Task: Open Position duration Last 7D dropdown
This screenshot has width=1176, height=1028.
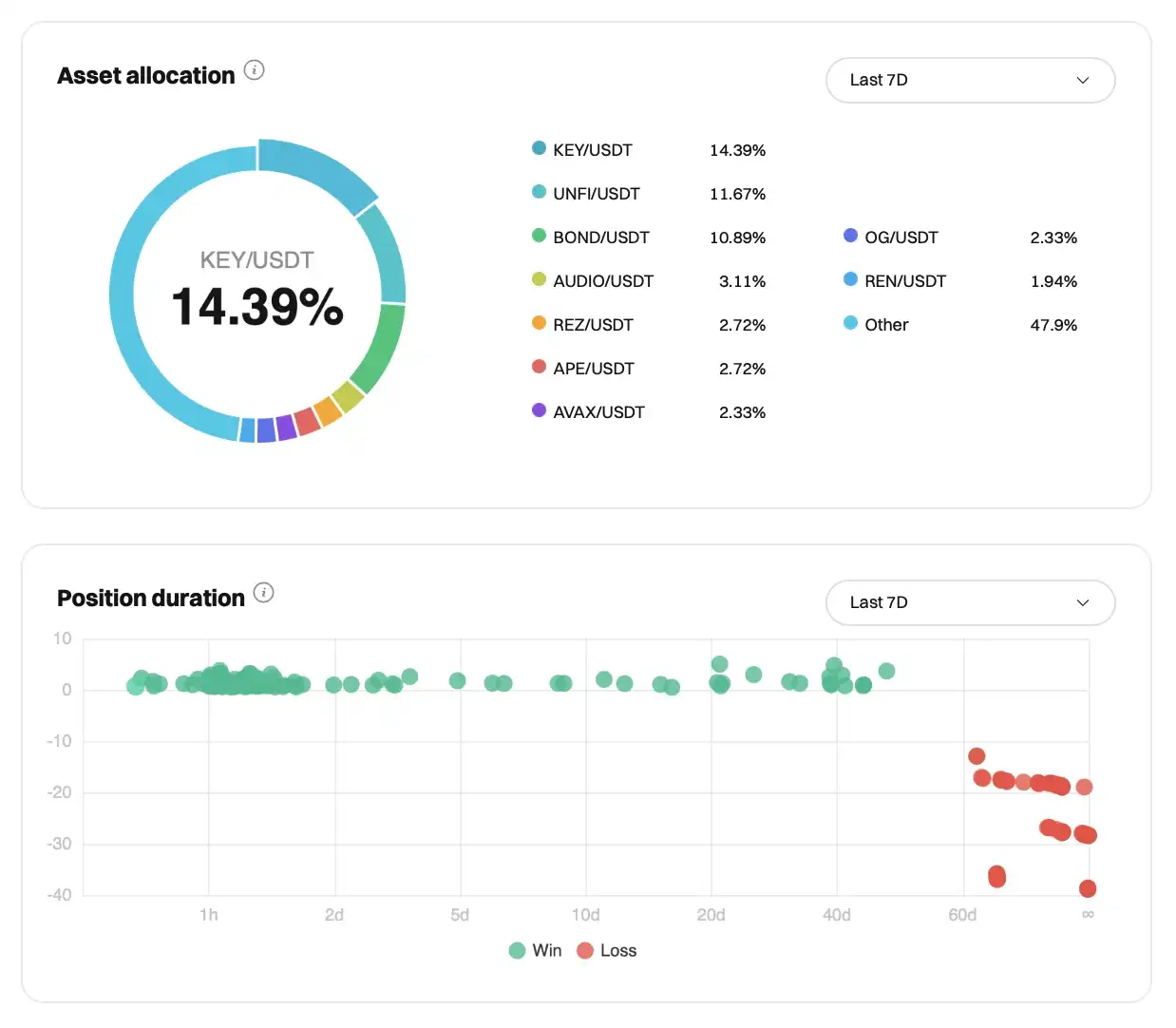Action: pyautogui.click(x=969, y=603)
